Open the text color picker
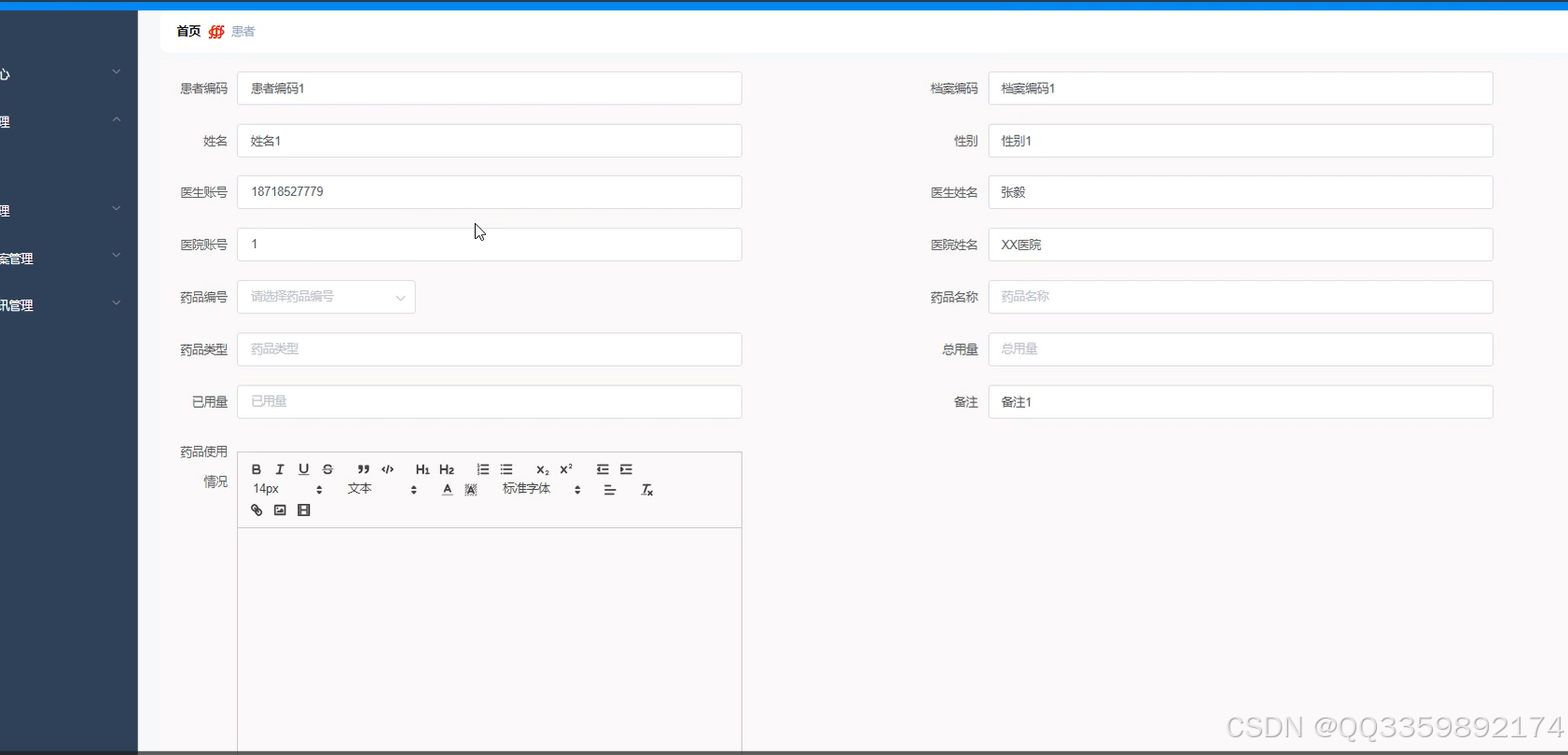Screen dimensions: 1568x755 pos(447,490)
